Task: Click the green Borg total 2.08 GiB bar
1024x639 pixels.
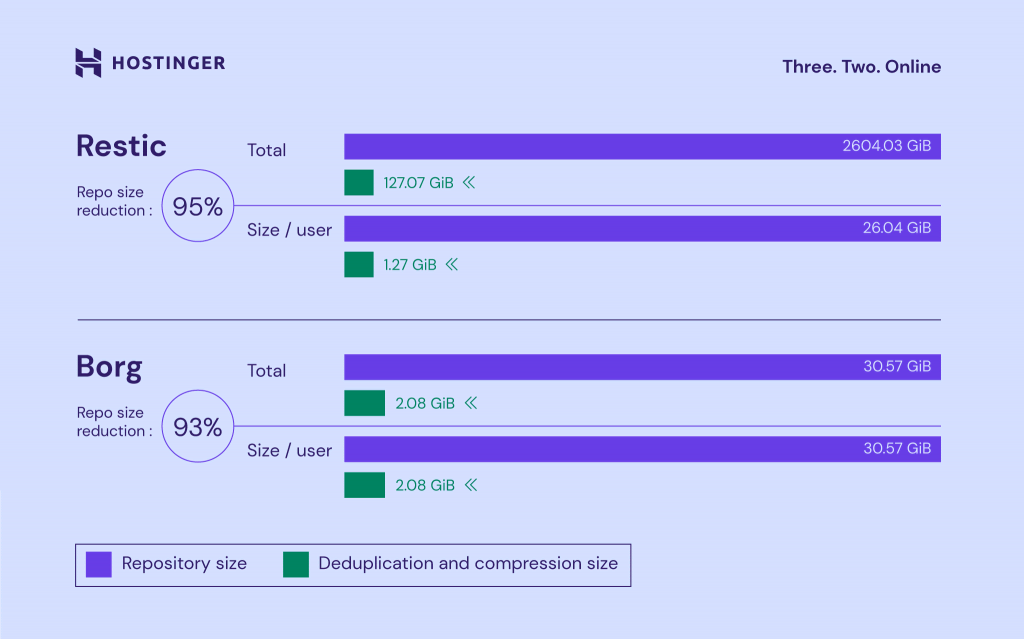Action: pyautogui.click(x=364, y=403)
